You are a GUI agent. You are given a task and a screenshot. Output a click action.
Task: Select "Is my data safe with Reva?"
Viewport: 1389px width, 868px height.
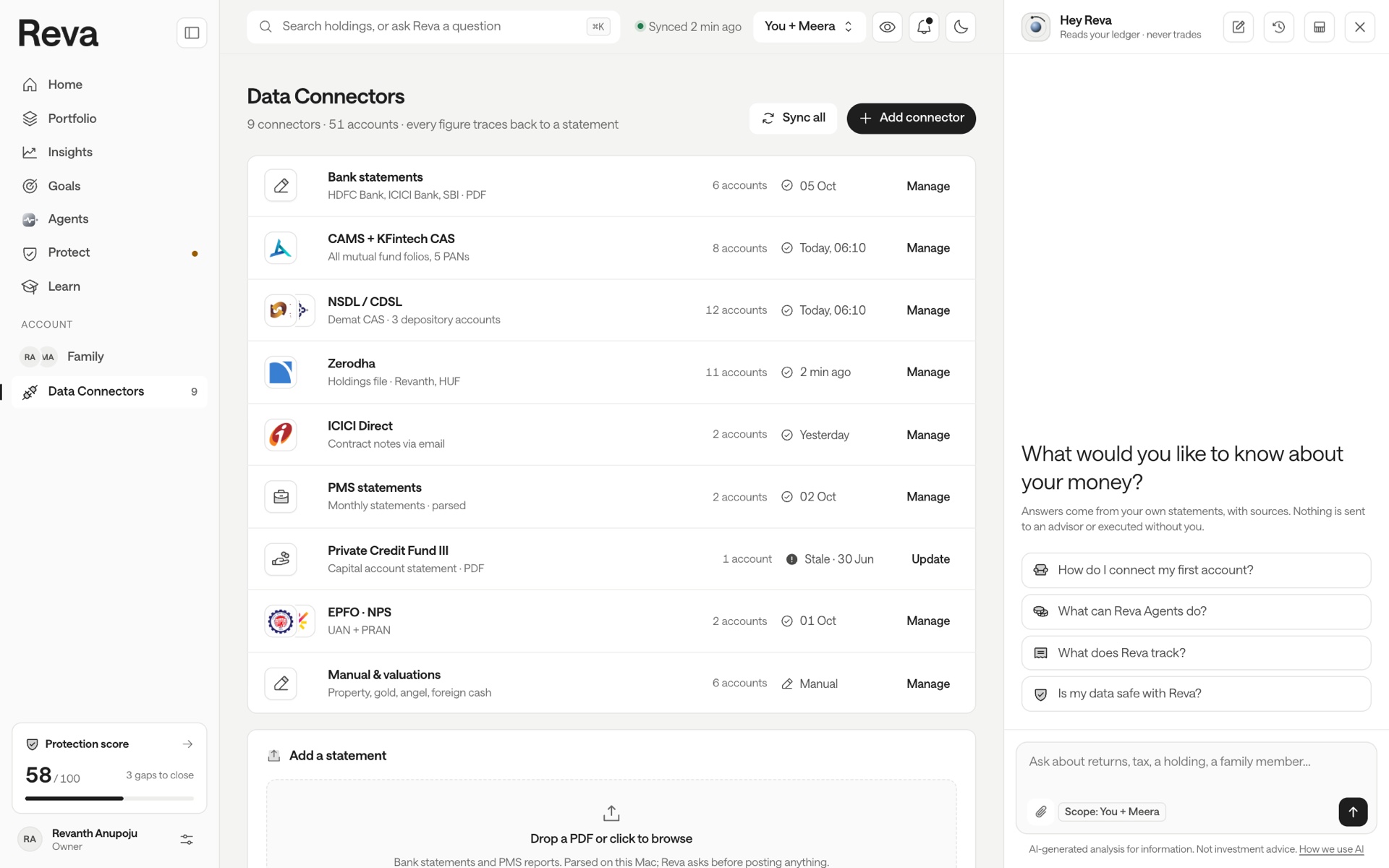(1196, 694)
